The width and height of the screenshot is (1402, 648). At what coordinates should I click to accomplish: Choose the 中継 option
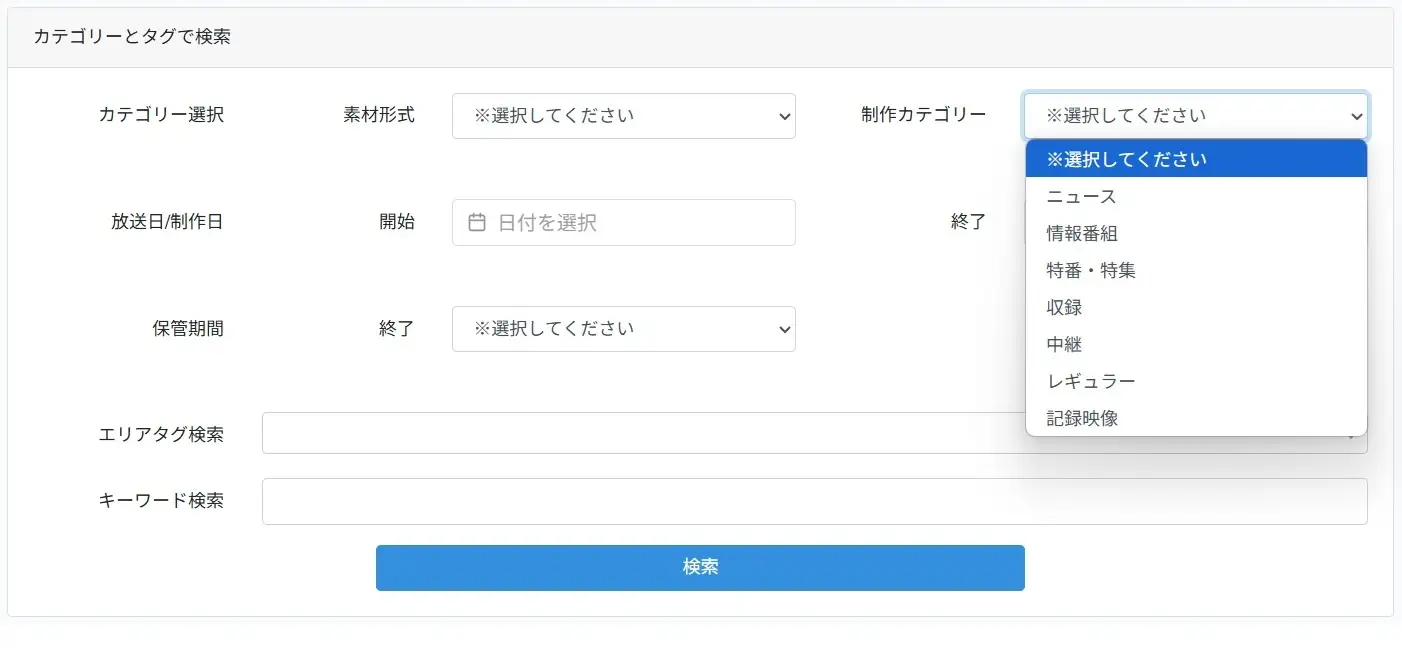(x=1064, y=344)
